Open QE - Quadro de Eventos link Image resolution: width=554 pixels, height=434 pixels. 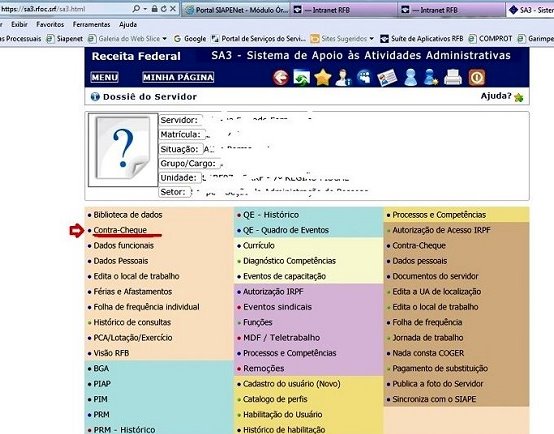[286, 230]
